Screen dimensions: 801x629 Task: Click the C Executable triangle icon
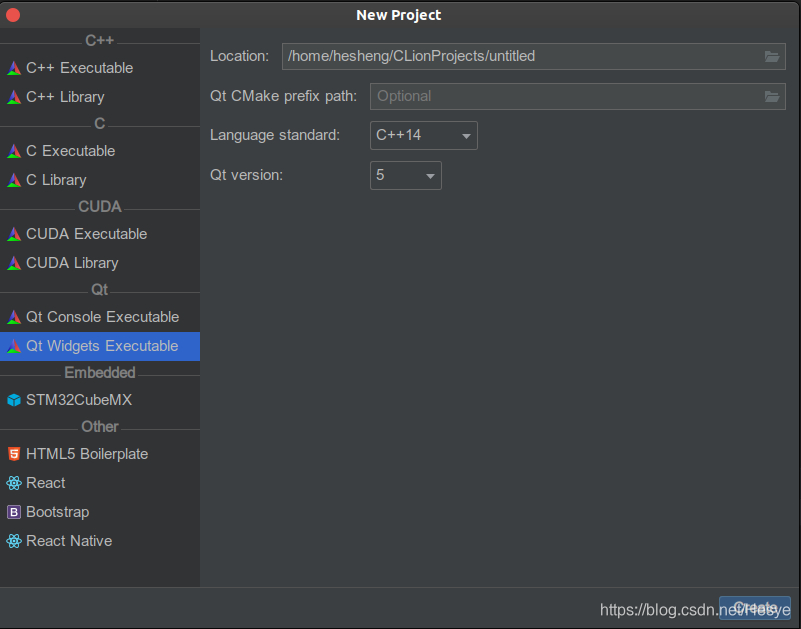coord(14,151)
